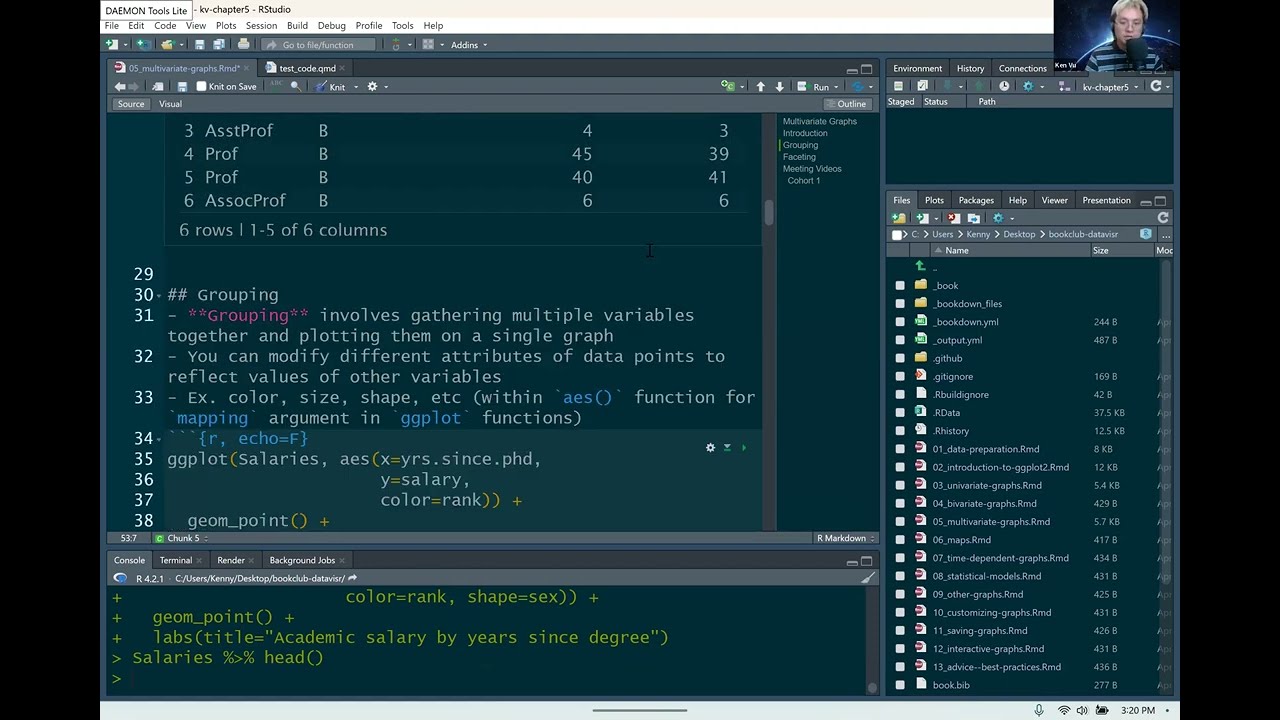Click the Git Commit icon
Viewport: 1280px width, 720px height.
pos(922,86)
